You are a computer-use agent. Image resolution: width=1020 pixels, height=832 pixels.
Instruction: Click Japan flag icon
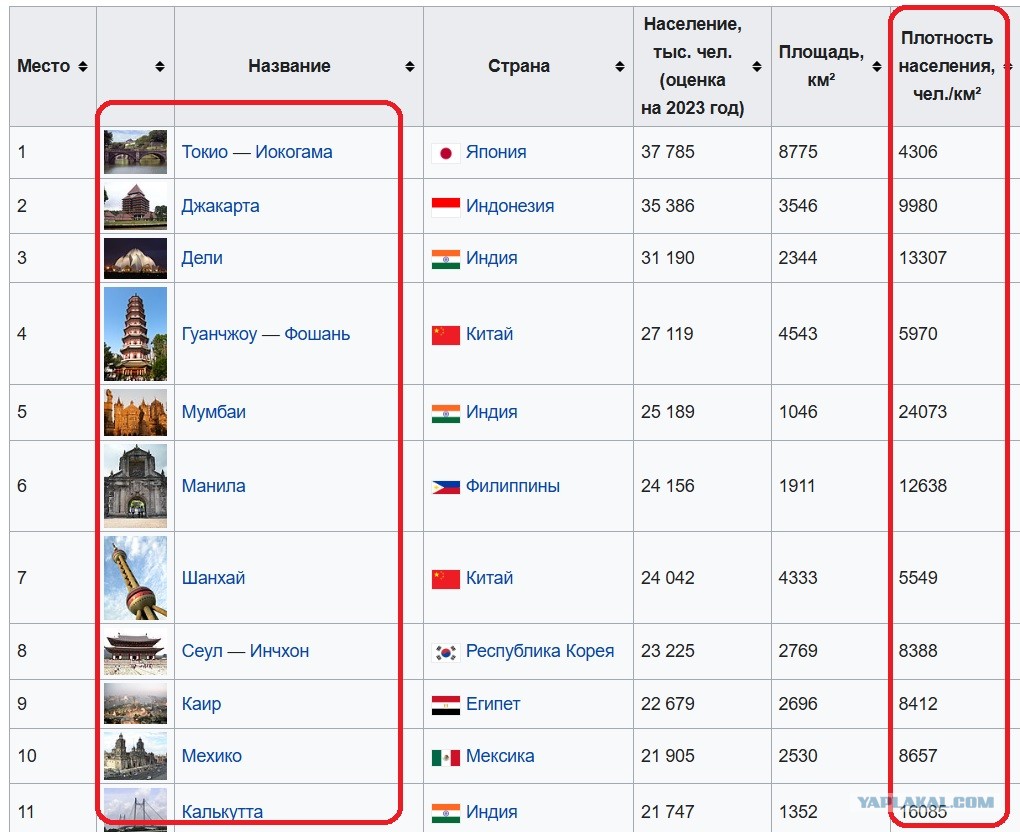[x=446, y=153]
